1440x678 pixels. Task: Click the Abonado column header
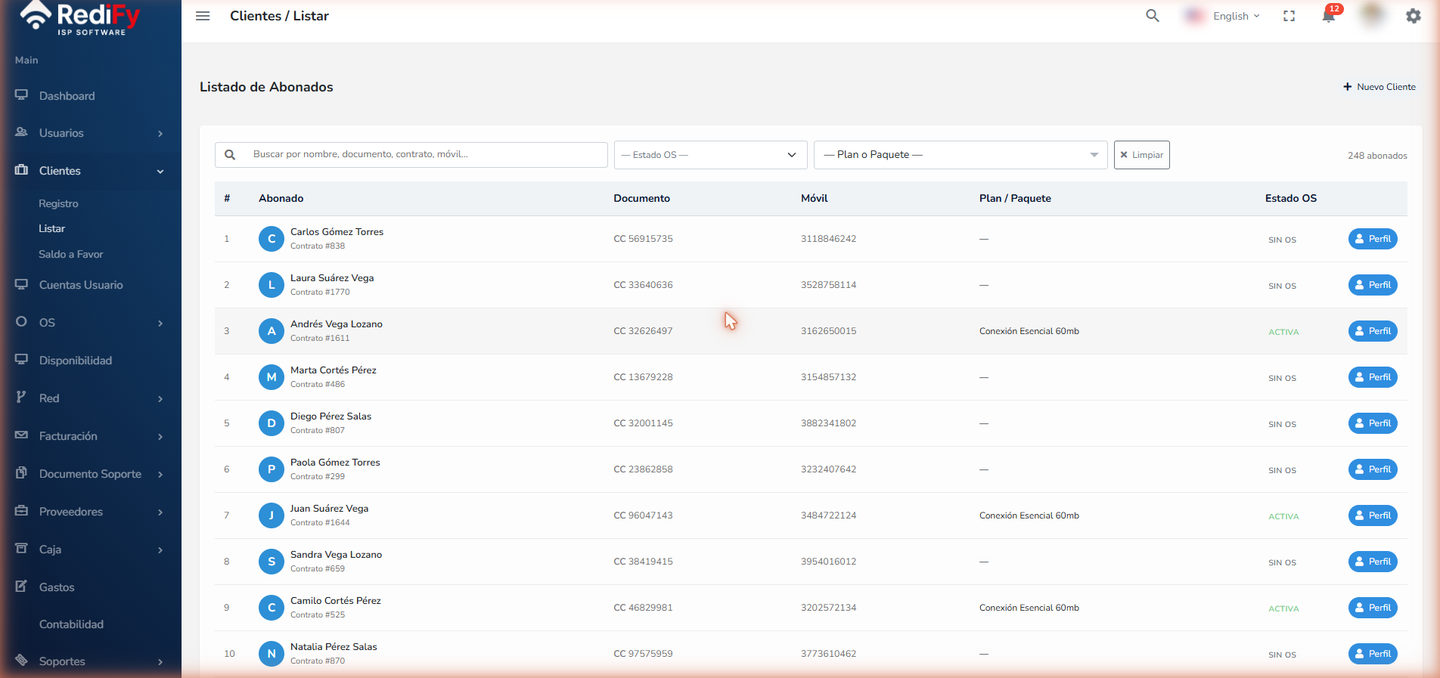tap(281, 198)
